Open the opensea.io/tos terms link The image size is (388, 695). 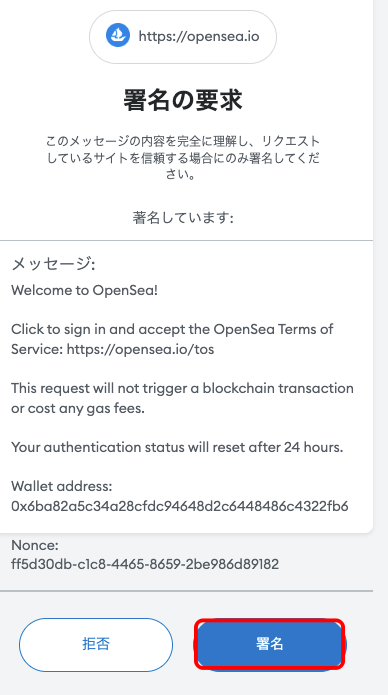(x=141, y=349)
